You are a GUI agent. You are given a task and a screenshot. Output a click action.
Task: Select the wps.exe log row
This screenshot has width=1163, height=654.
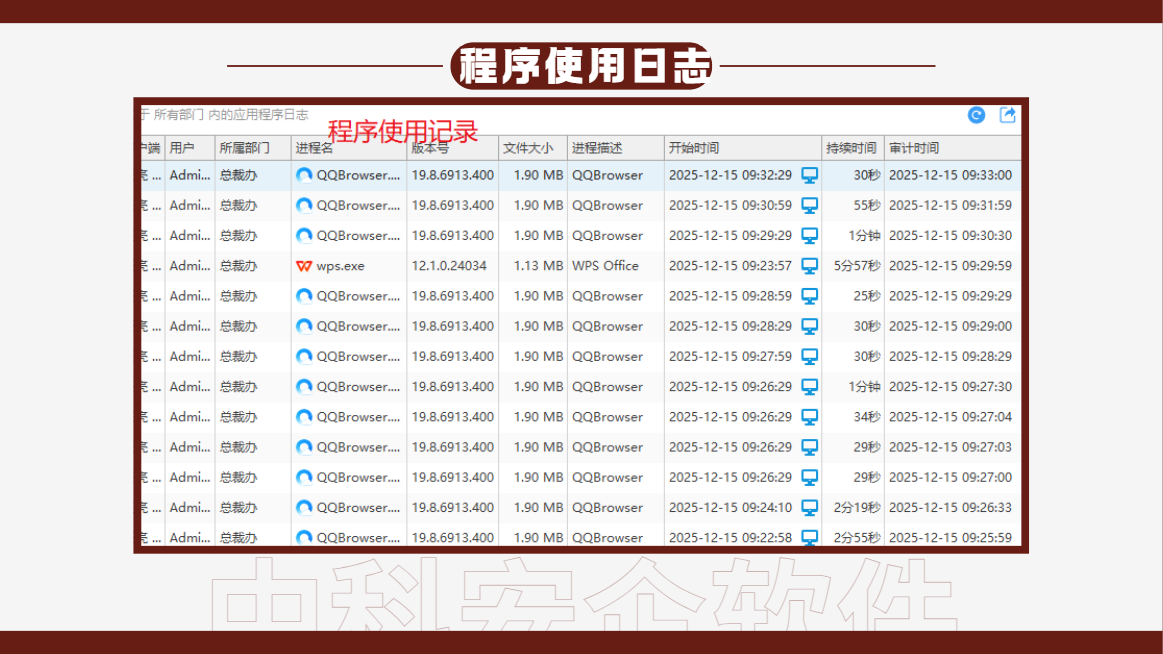point(581,266)
